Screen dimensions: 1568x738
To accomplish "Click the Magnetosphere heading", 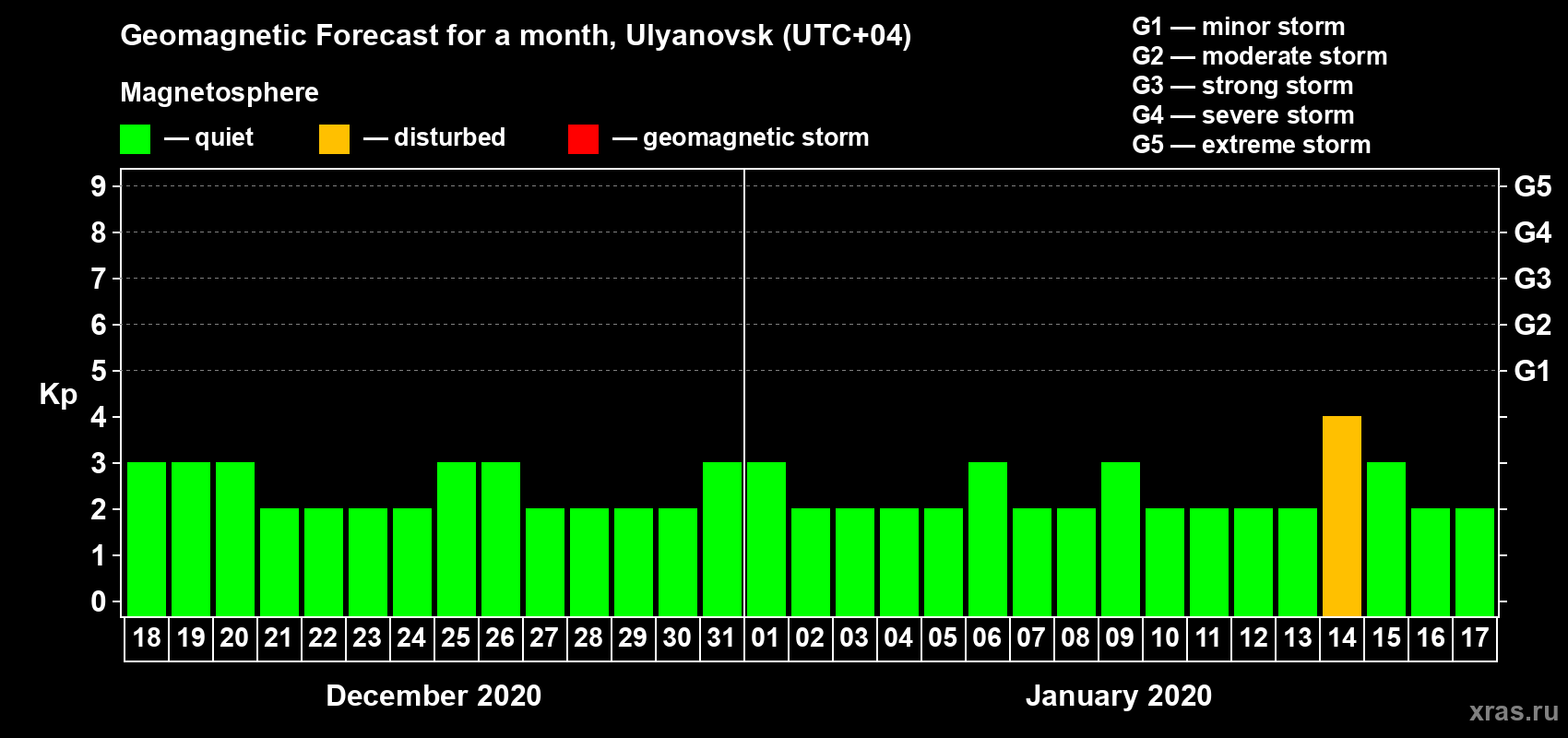I will click(x=220, y=93).
